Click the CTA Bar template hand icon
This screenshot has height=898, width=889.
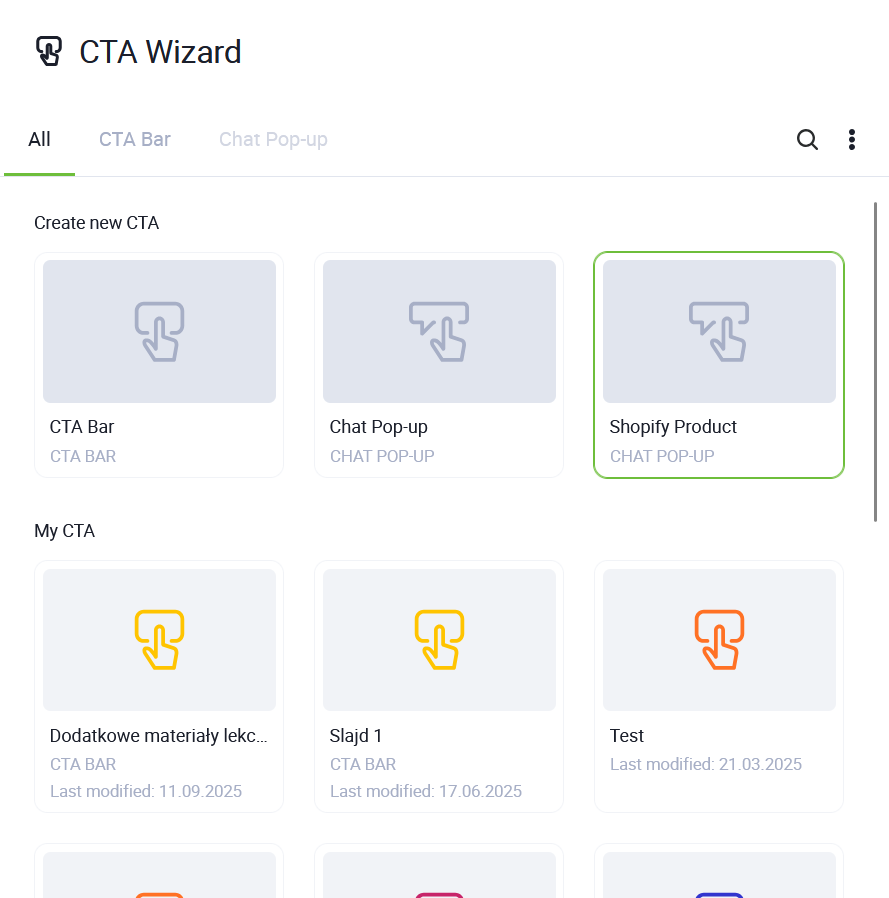[159, 331]
